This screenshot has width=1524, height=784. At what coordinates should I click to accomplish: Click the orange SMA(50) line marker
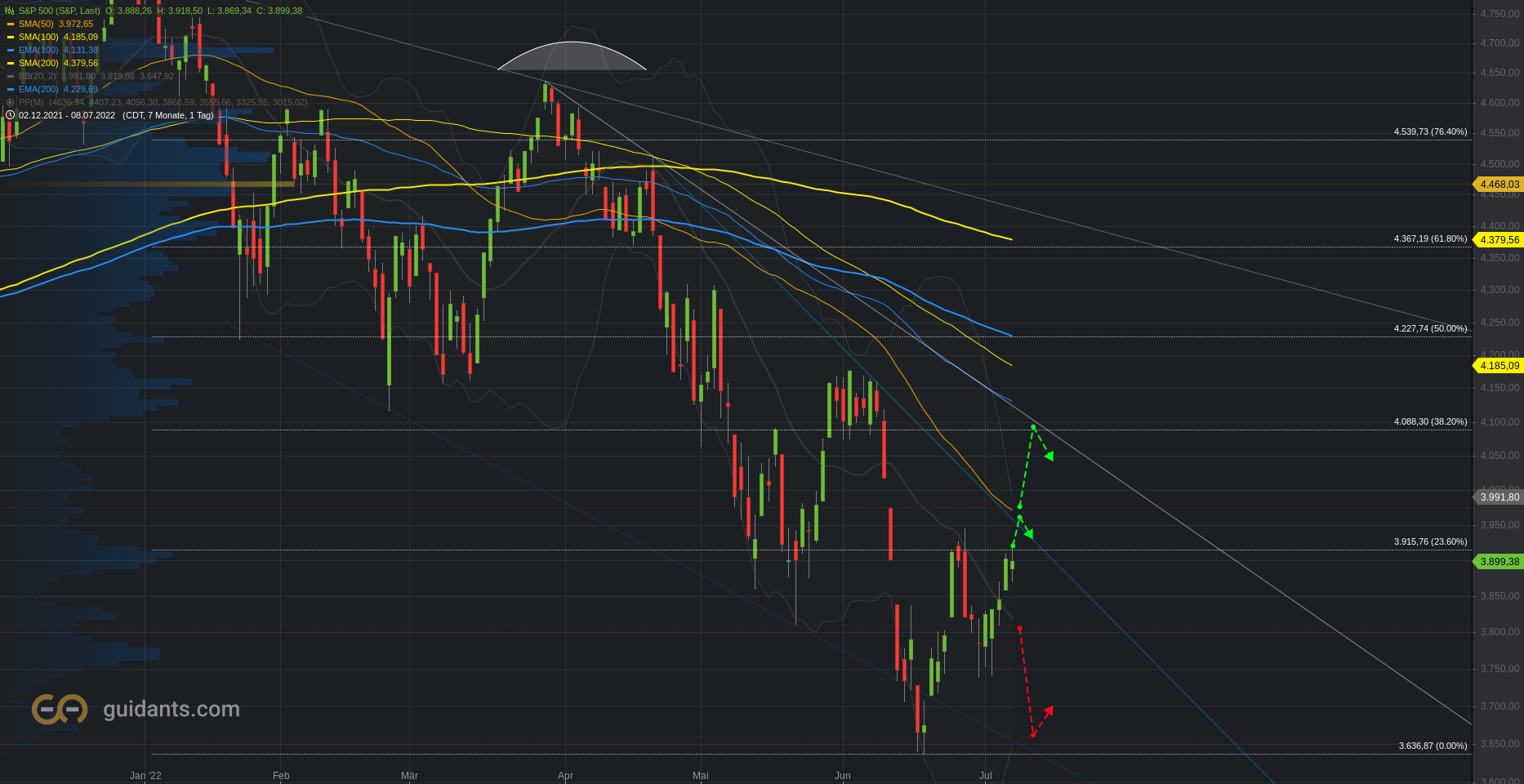11,24
